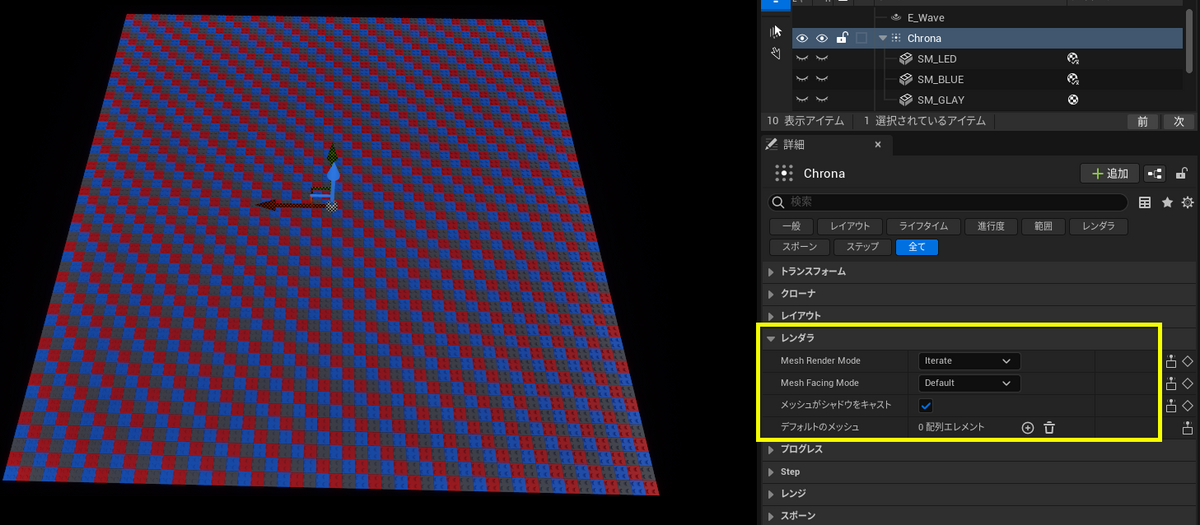
Task: Click the material badge on SM_BLUE row
Action: tap(1073, 79)
